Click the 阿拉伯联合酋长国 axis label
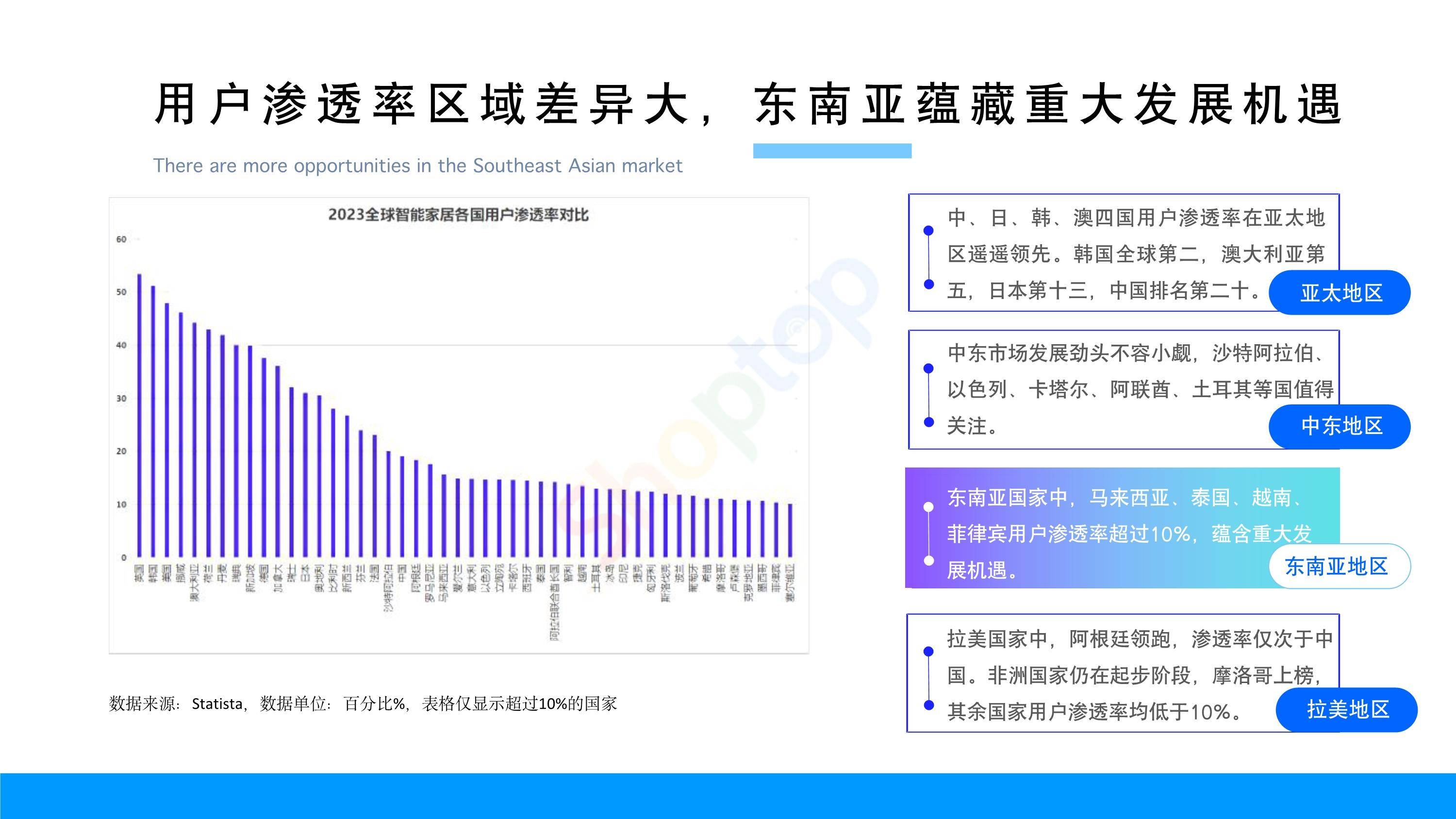 pos(554,602)
